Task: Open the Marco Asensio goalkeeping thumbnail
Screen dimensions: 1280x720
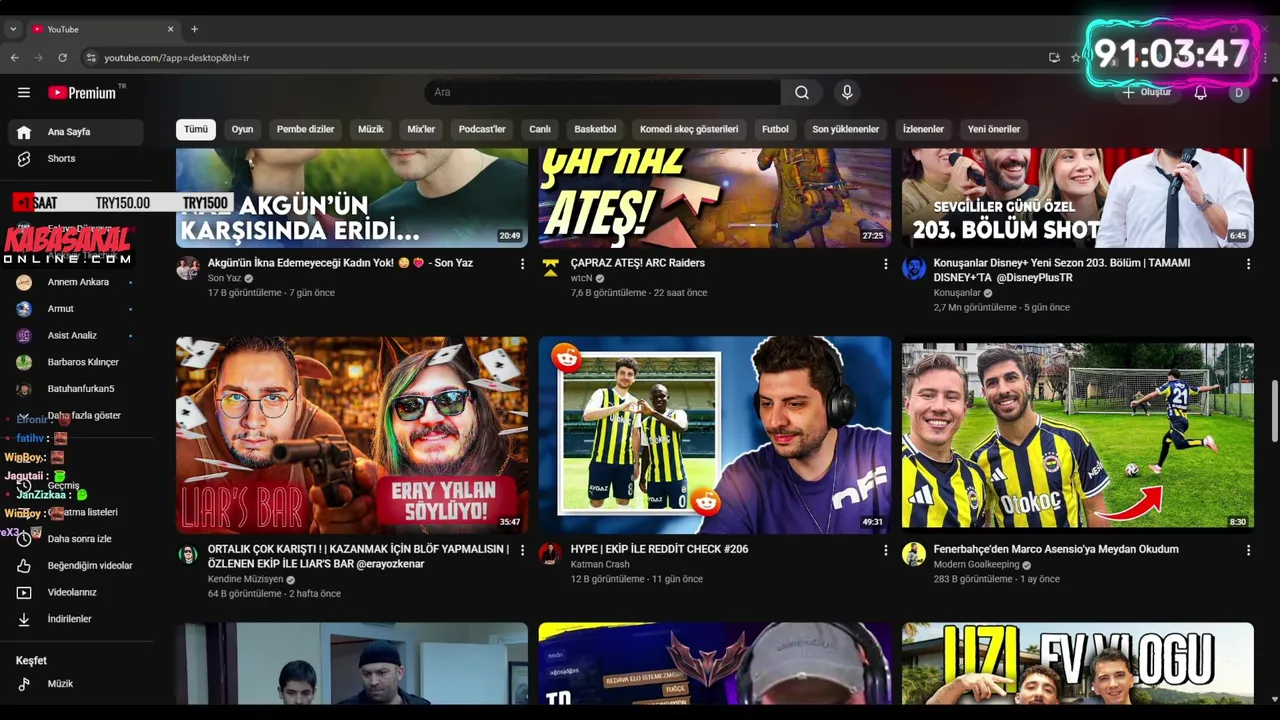Action: coord(1078,435)
